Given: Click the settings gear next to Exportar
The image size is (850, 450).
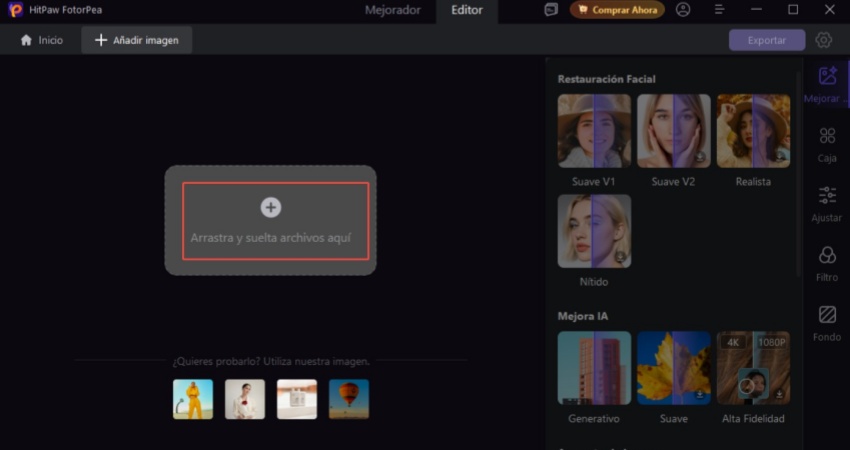Looking at the screenshot, I should 823,41.
